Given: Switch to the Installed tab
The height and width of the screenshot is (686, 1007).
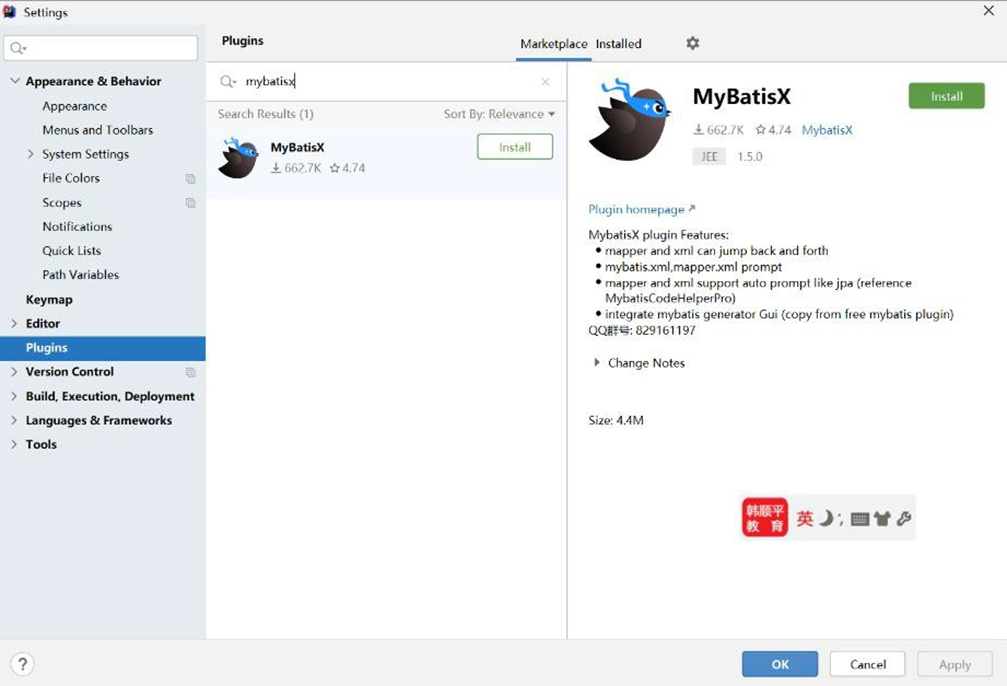Looking at the screenshot, I should [618, 44].
